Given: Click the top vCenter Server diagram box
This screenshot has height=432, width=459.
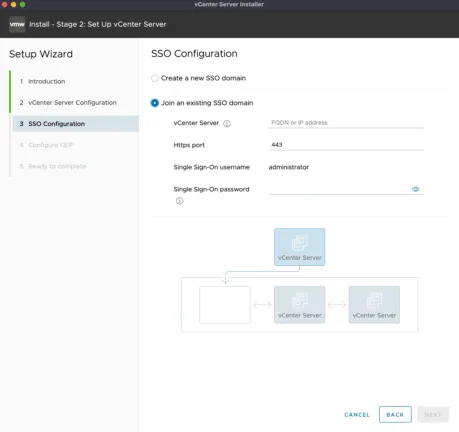Looking at the screenshot, I should coord(299,247).
